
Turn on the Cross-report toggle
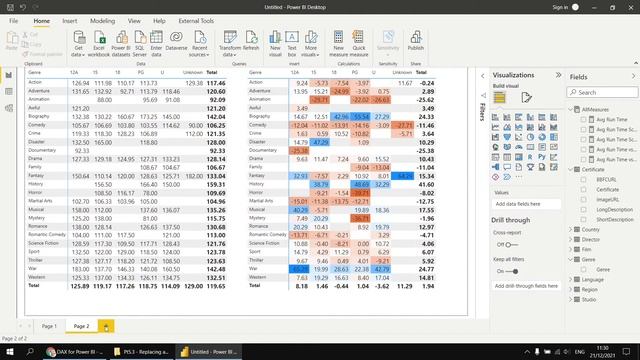[511, 245]
